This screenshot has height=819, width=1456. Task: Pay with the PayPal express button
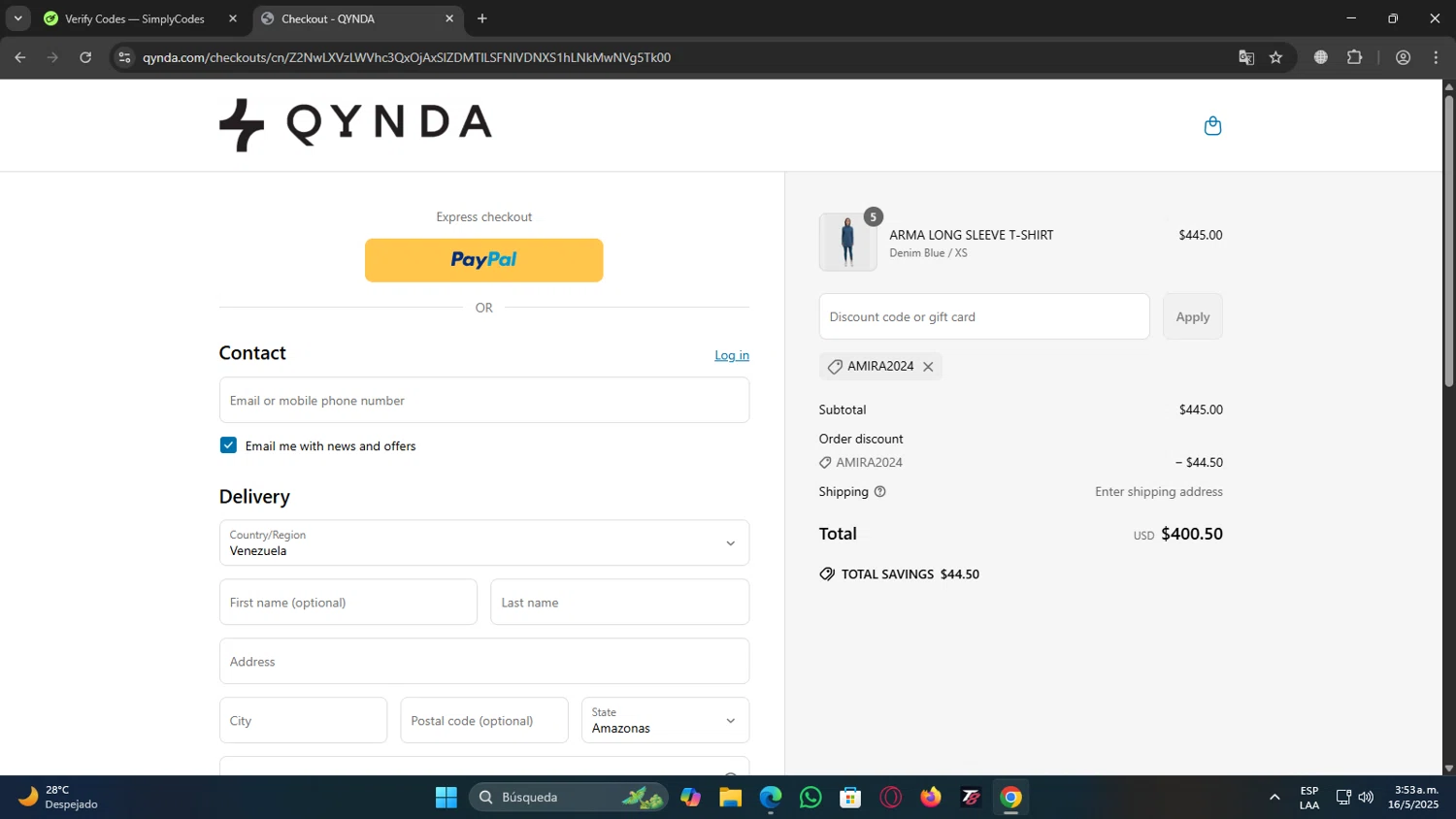[484, 260]
